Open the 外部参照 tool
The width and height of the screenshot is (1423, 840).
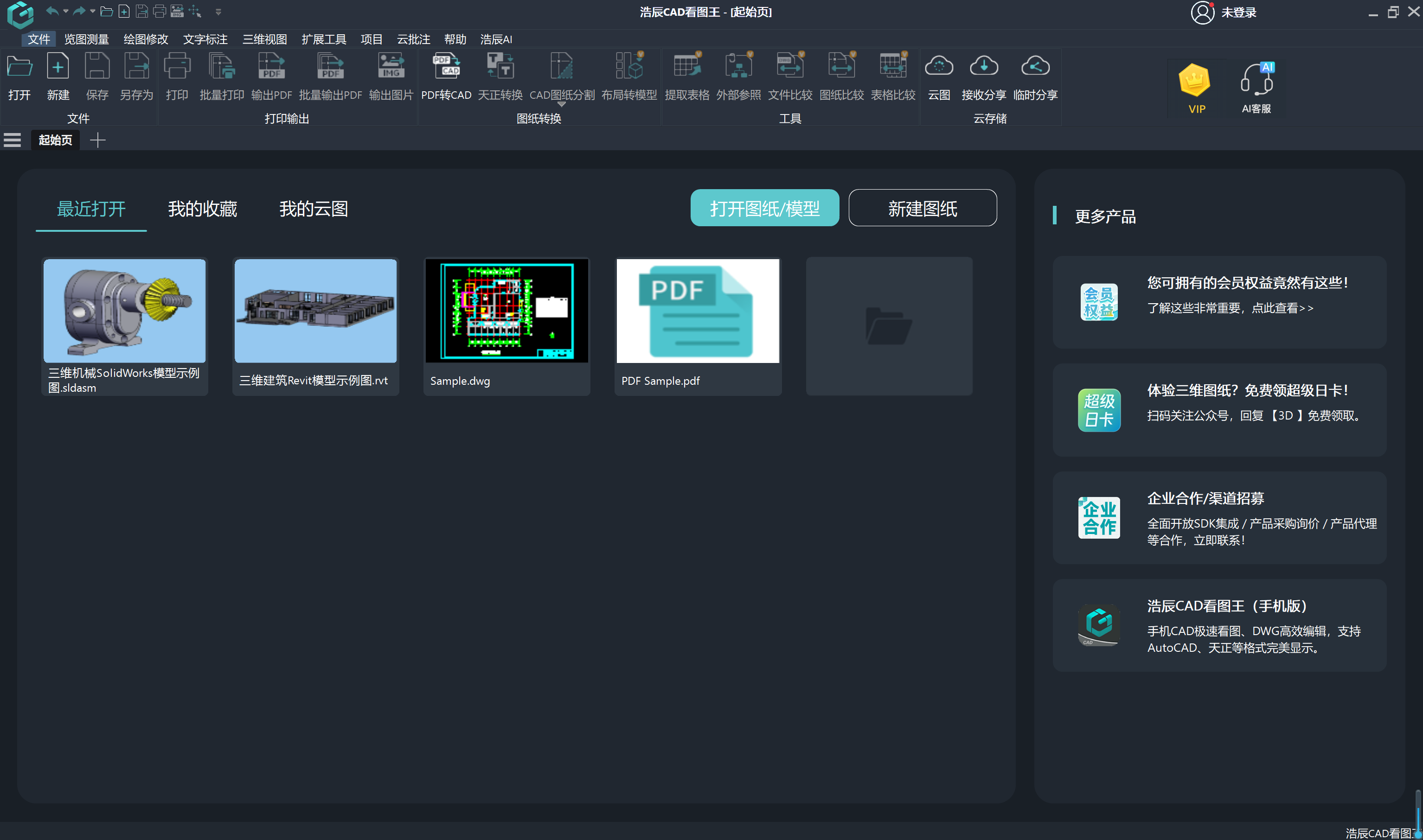(x=738, y=76)
